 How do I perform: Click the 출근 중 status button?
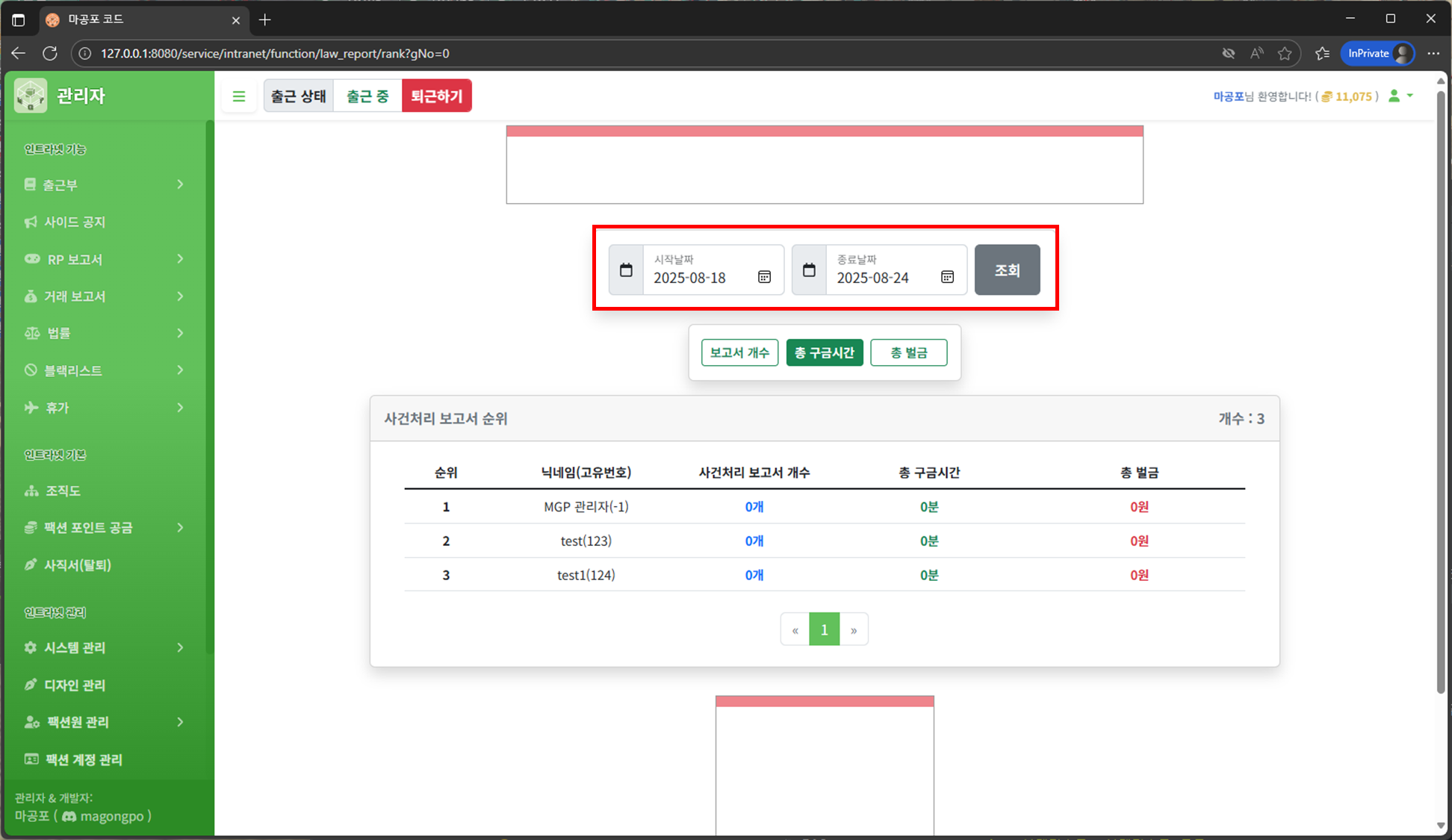tap(367, 96)
